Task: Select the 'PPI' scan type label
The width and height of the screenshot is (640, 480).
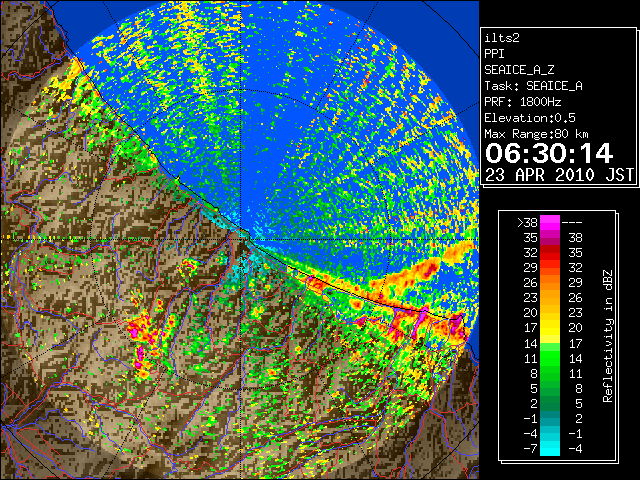Action: (494, 54)
